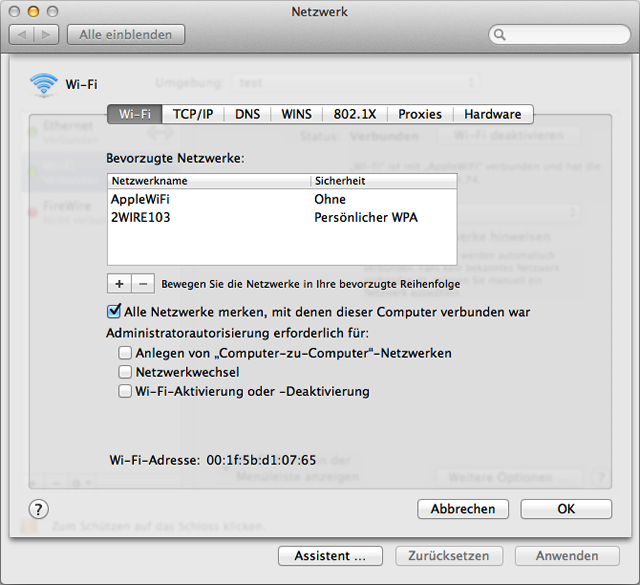This screenshot has height=585, width=640.
Task: Switch to the WINS tab
Action: 296,114
